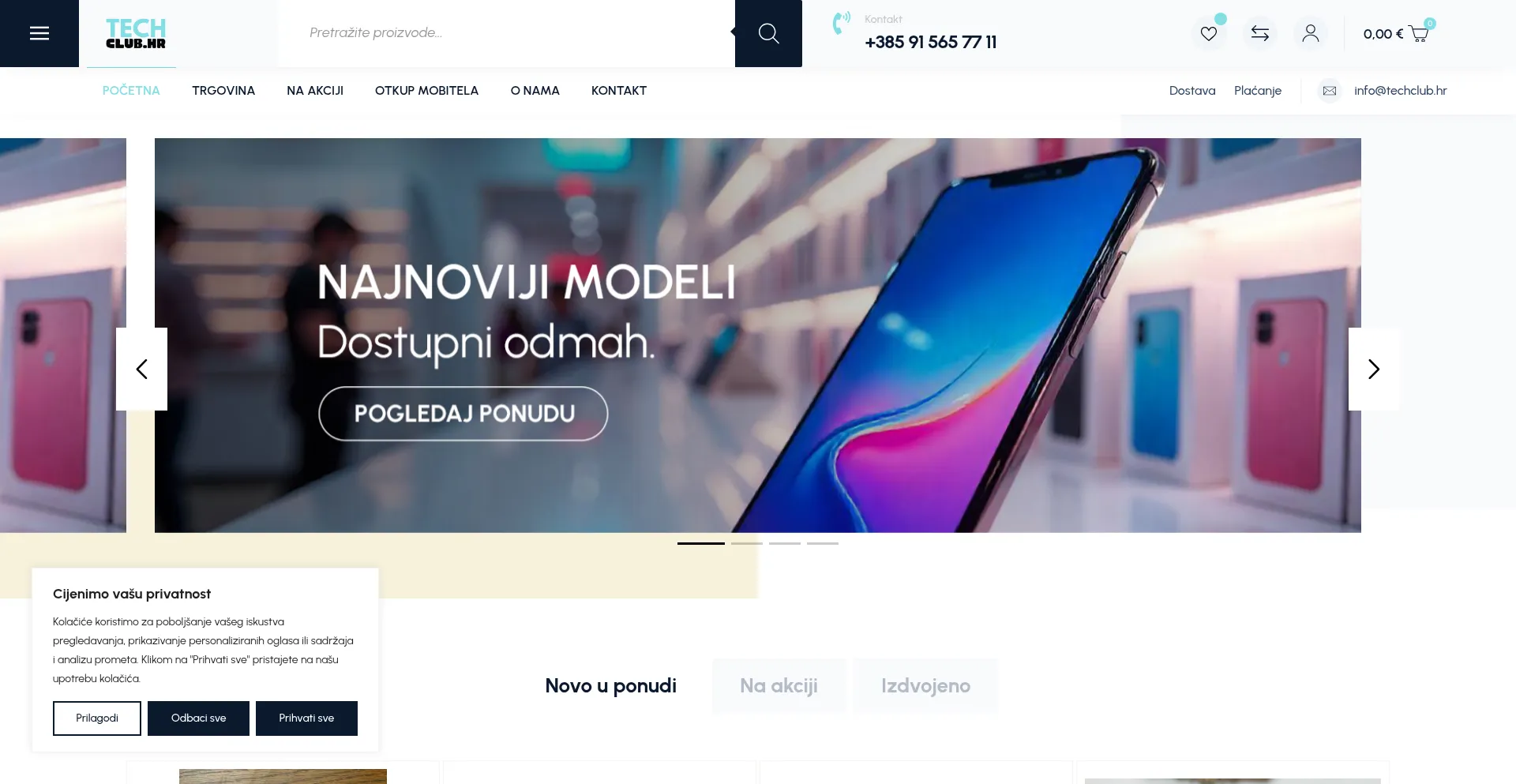Click the search magnifier button
Viewport: 1516px width, 784px height.
(x=768, y=33)
